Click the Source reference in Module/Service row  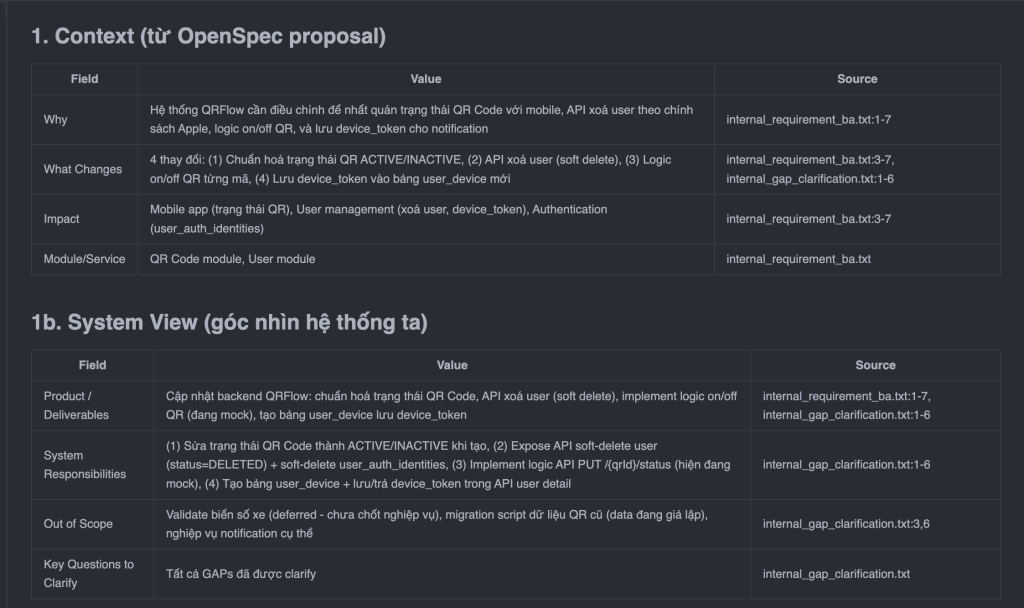(798, 259)
